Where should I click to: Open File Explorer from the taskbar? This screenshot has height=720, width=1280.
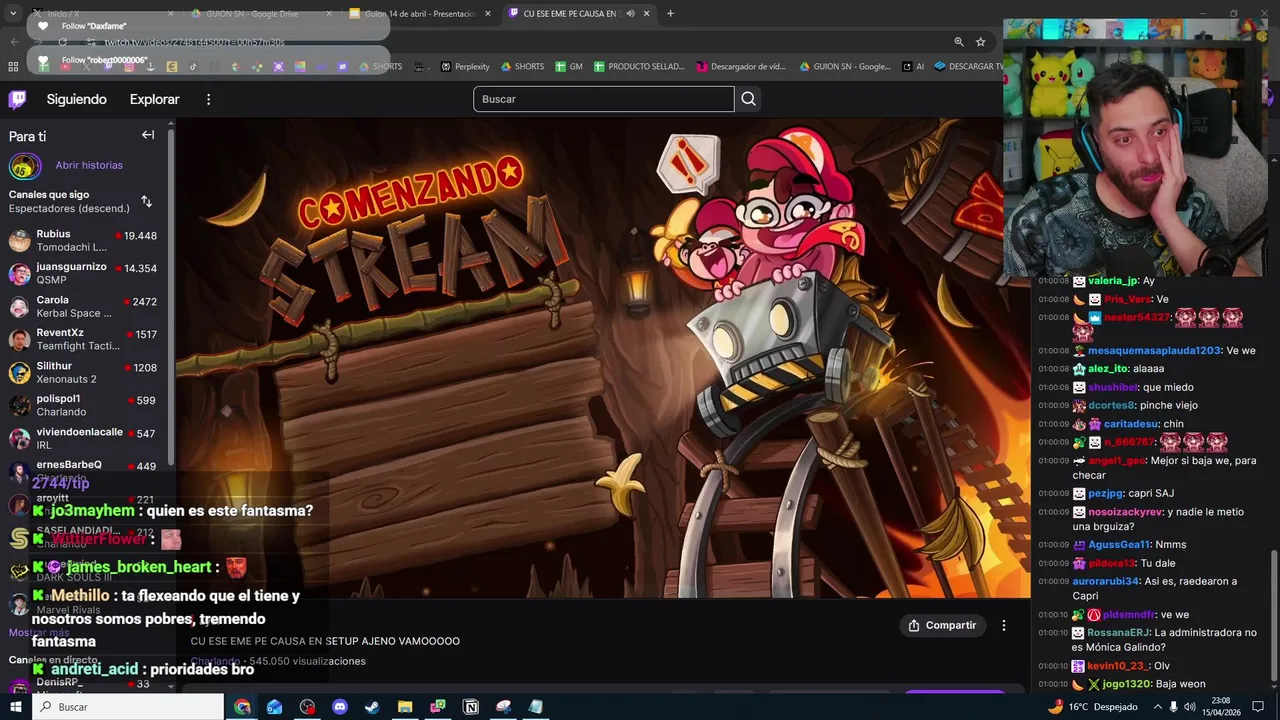pyautogui.click(x=405, y=707)
